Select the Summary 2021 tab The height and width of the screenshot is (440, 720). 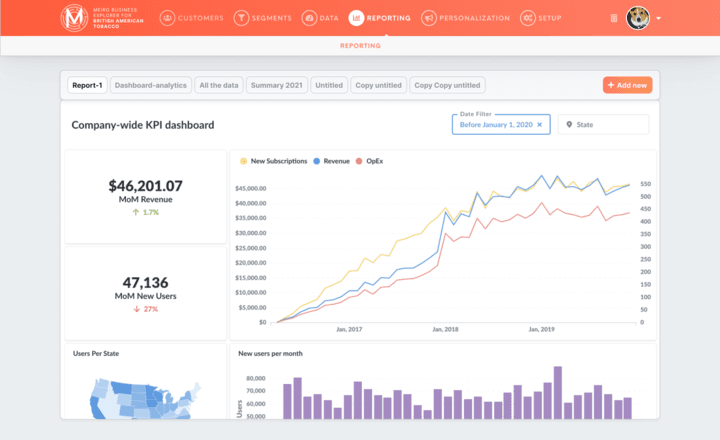(x=276, y=85)
